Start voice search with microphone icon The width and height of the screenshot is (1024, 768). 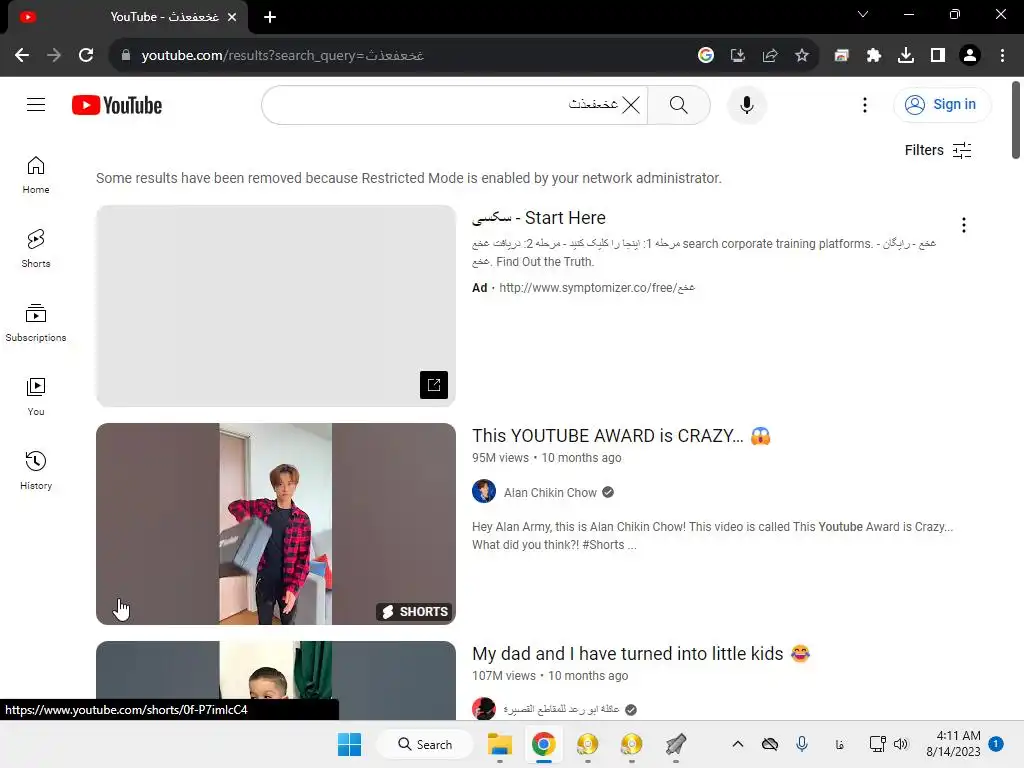coord(746,104)
